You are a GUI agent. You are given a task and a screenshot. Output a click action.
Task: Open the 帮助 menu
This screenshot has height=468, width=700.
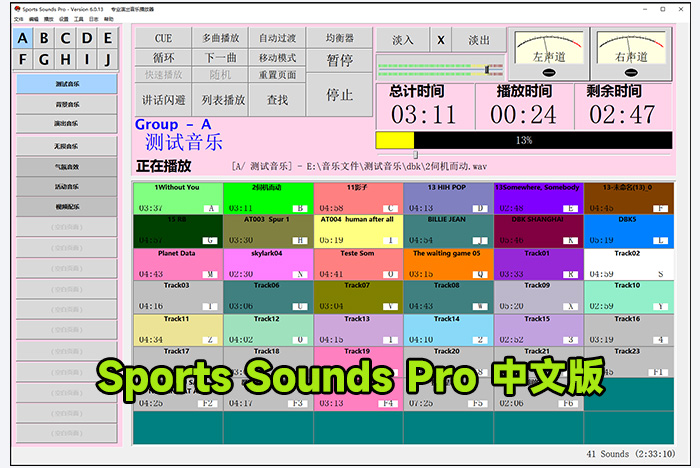[x=108, y=19]
